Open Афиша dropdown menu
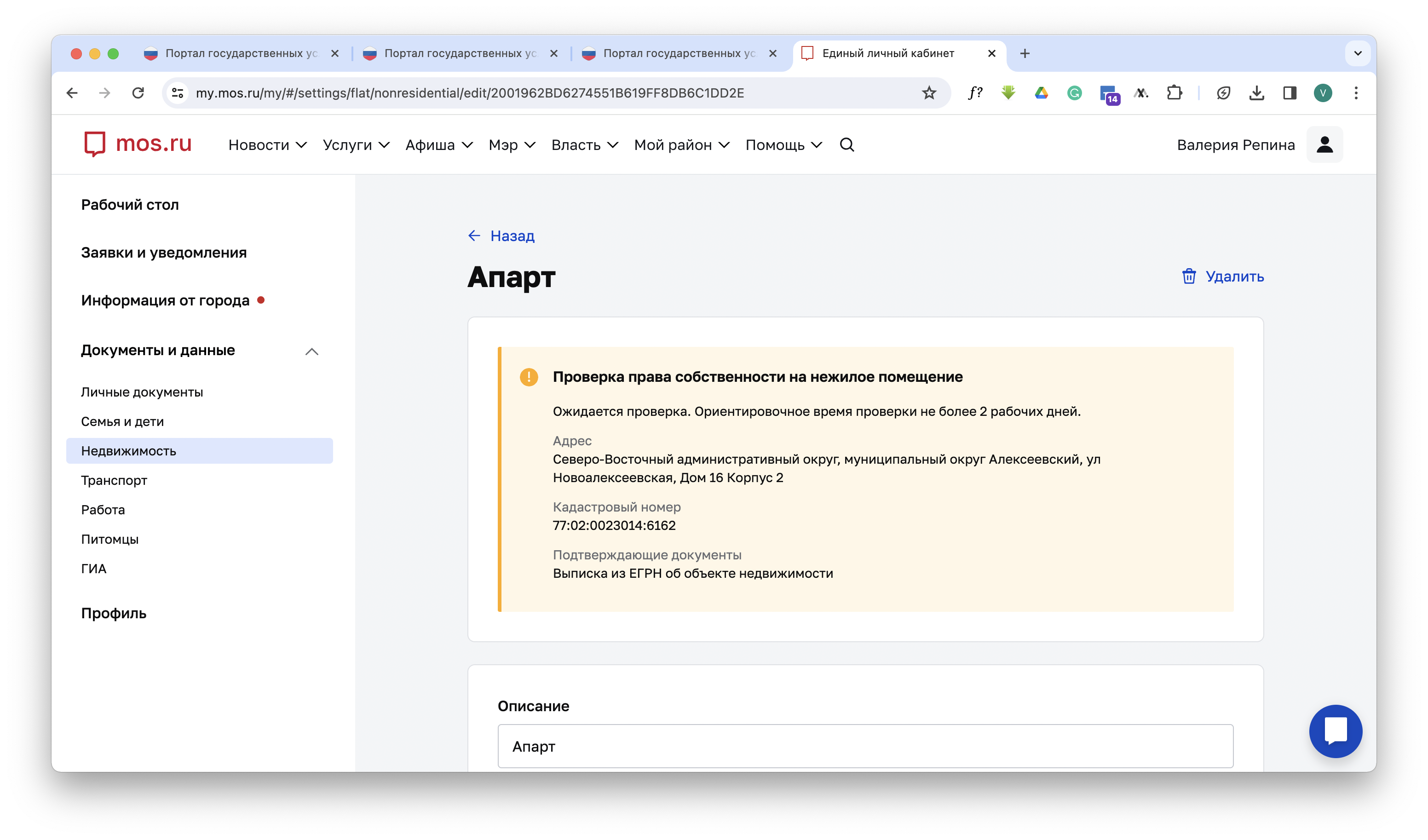1428x840 pixels. [x=439, y=145]
